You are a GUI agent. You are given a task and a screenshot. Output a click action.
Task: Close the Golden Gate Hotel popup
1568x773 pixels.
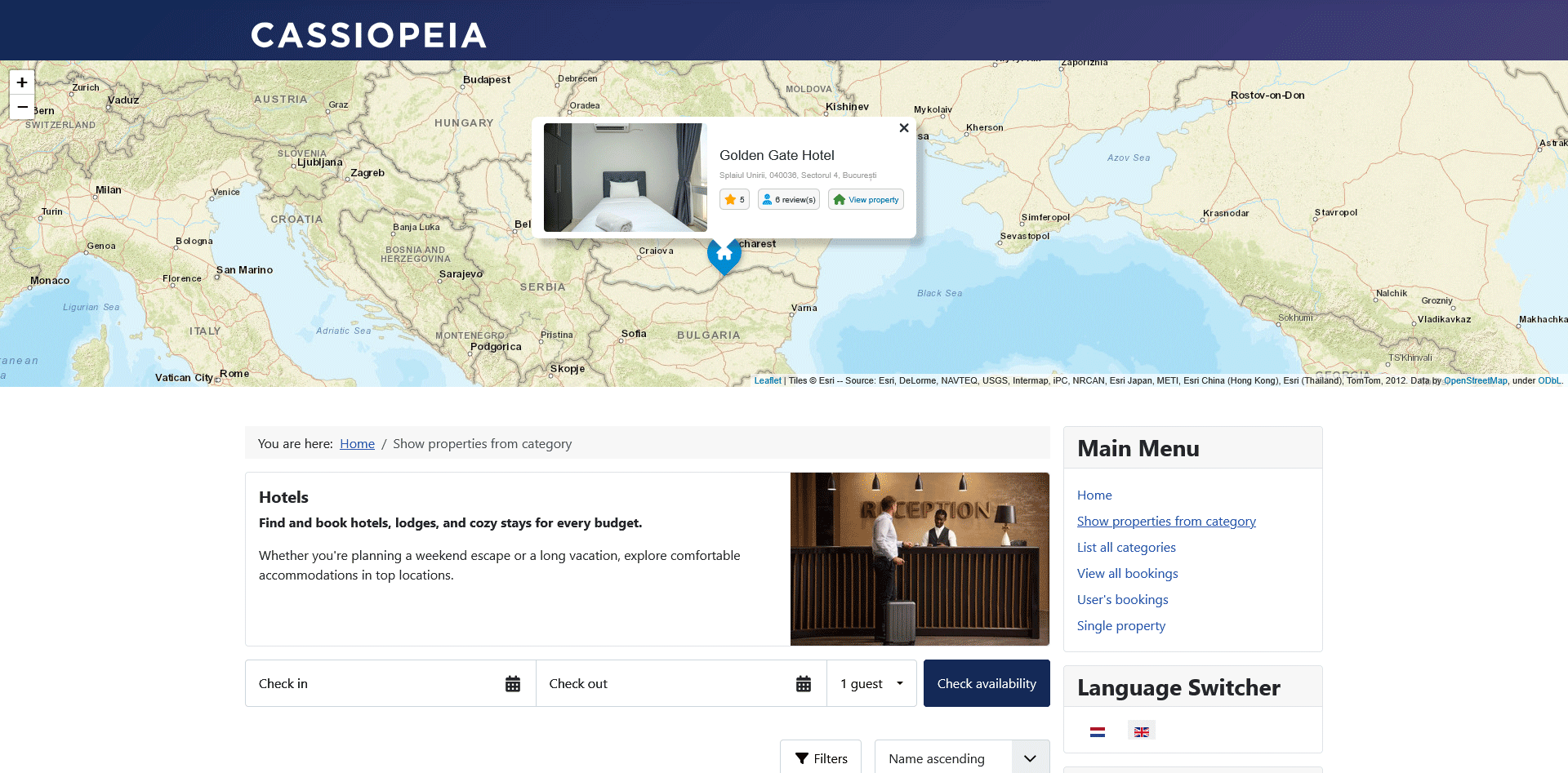(904, 128)
